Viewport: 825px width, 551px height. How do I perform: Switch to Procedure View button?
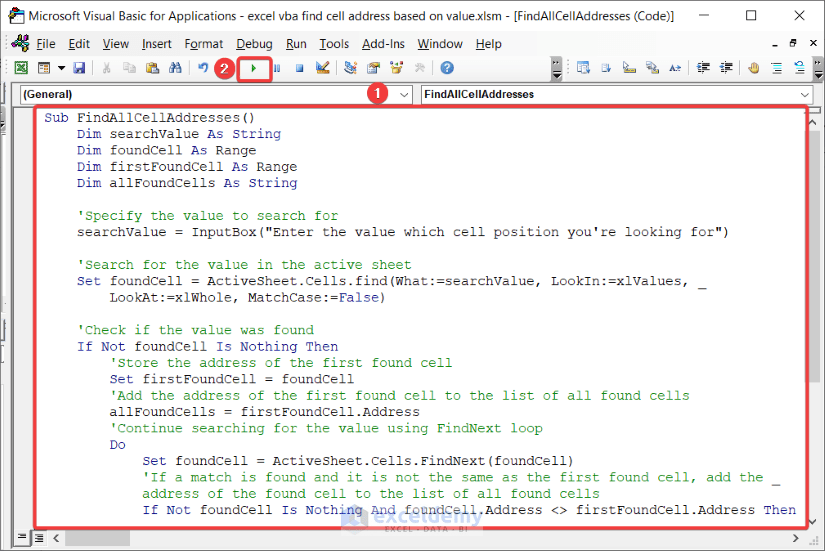coord(22,537)
